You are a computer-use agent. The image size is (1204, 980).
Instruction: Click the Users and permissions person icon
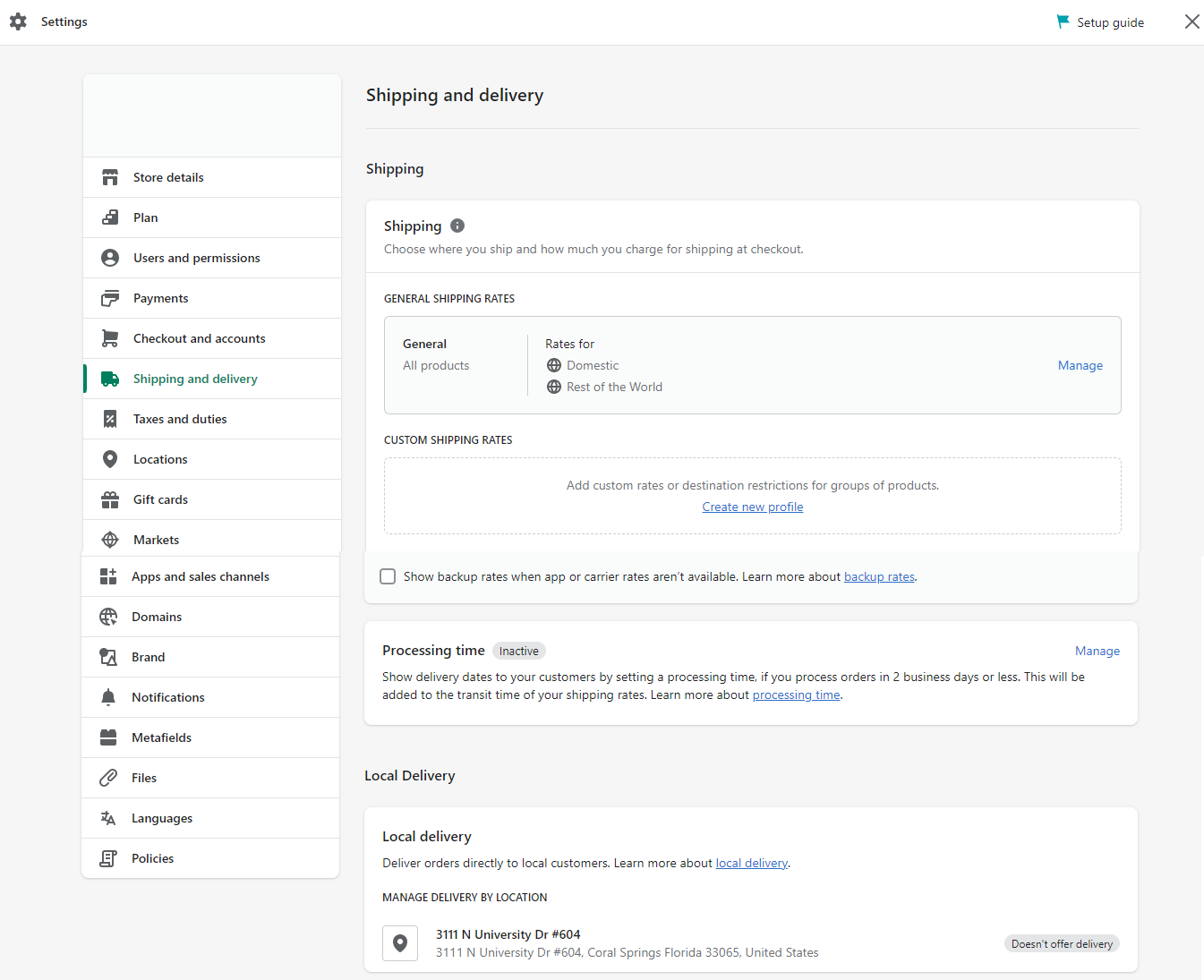click(110, 258)
